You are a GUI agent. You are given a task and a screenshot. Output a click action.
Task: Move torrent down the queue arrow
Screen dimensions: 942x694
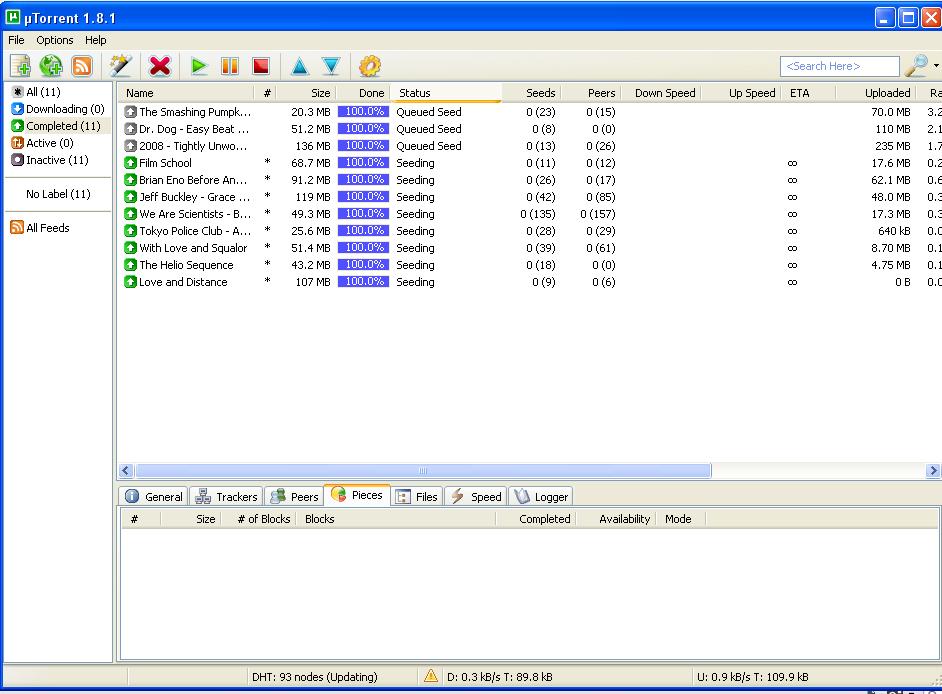point(331,65)
